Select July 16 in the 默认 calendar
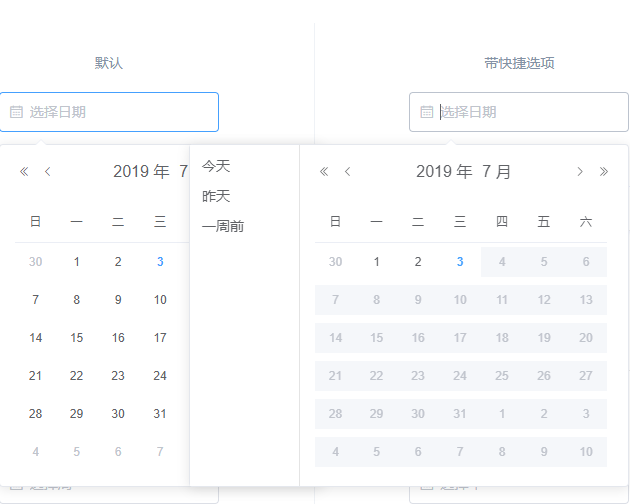The height and width of the screenshot is (504, 630). tap(118, 338)
